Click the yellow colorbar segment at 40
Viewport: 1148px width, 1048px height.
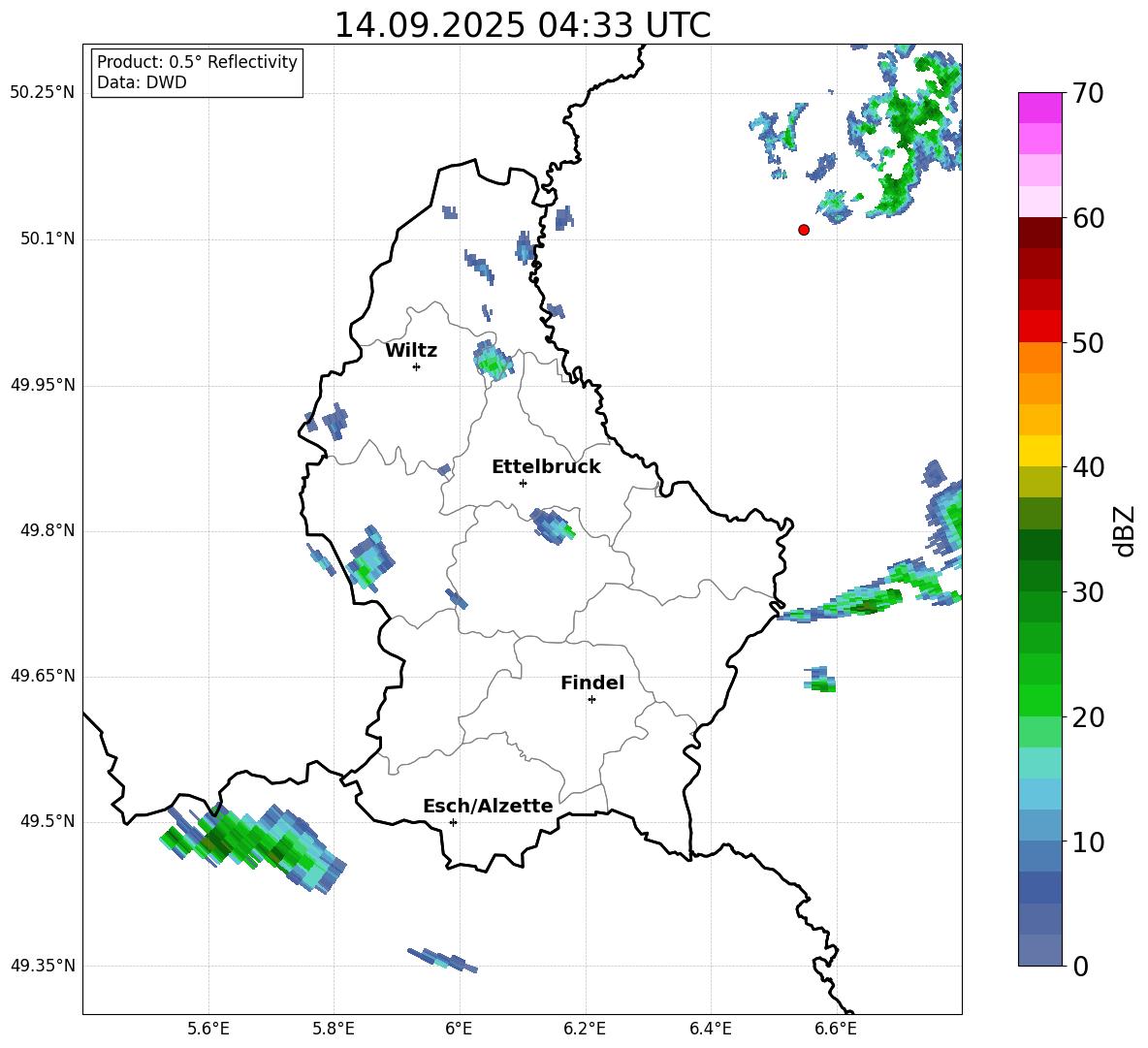tap(1039, 451)
